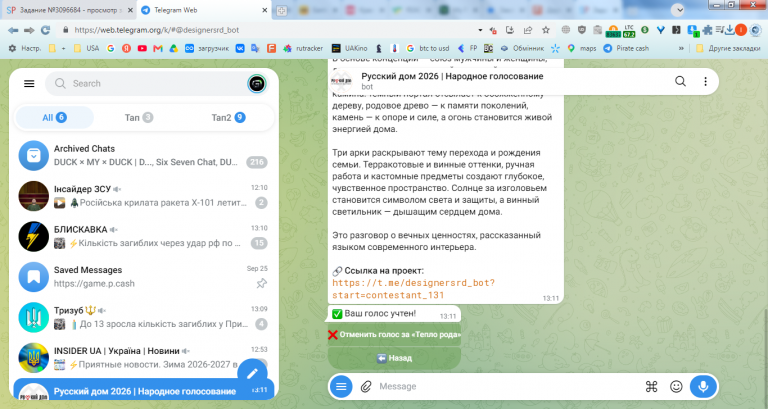The width and height of the screenshot is (768, 409).
Task: Open the Google bookmark icon after USA
Action: point(111,48)
